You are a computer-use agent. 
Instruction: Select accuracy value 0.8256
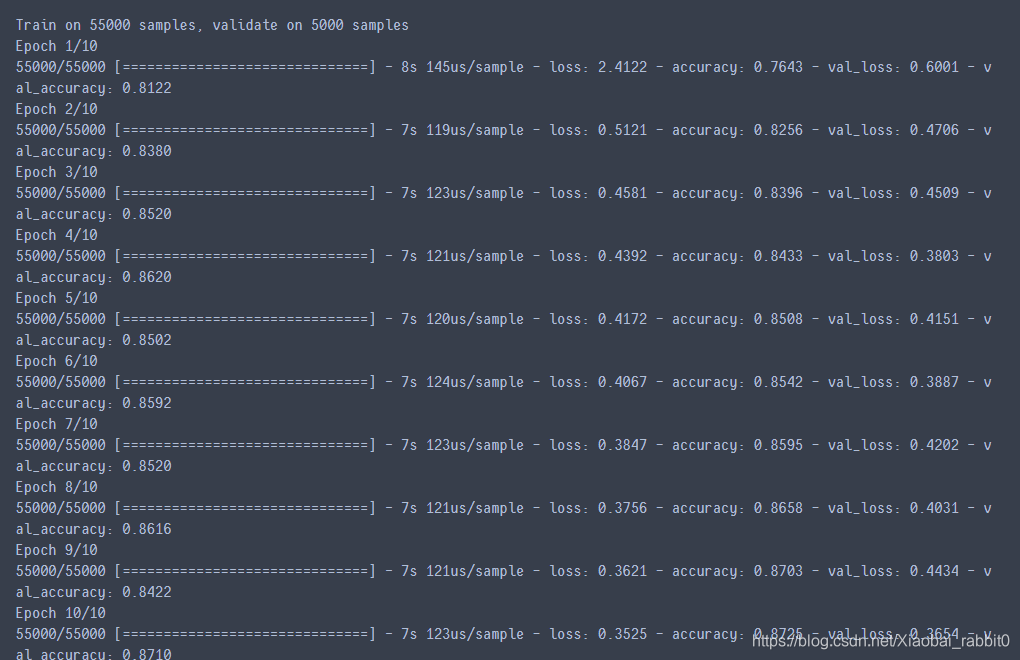tap(778, 130)
